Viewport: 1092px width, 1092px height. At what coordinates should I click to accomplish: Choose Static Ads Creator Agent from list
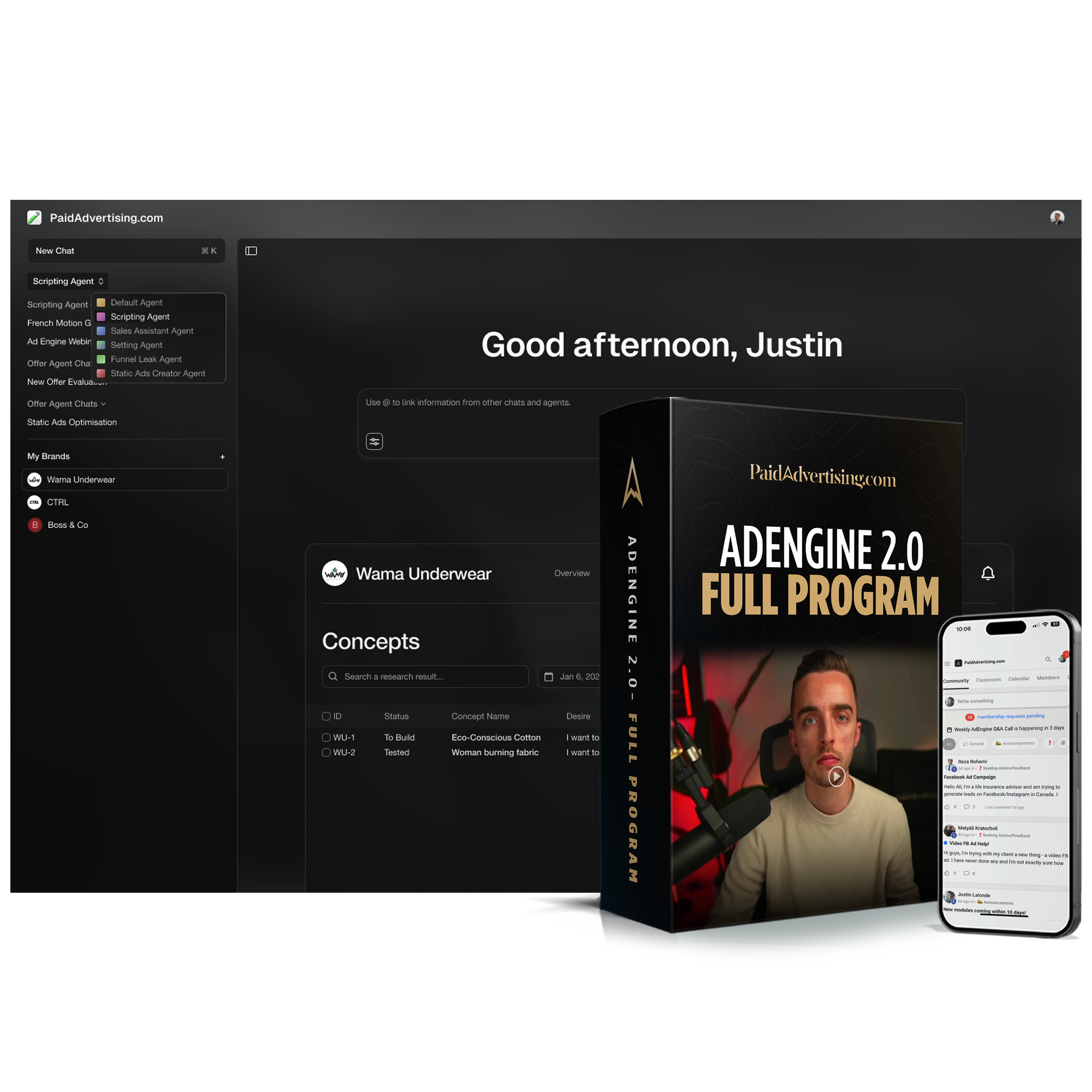[158, 373]
